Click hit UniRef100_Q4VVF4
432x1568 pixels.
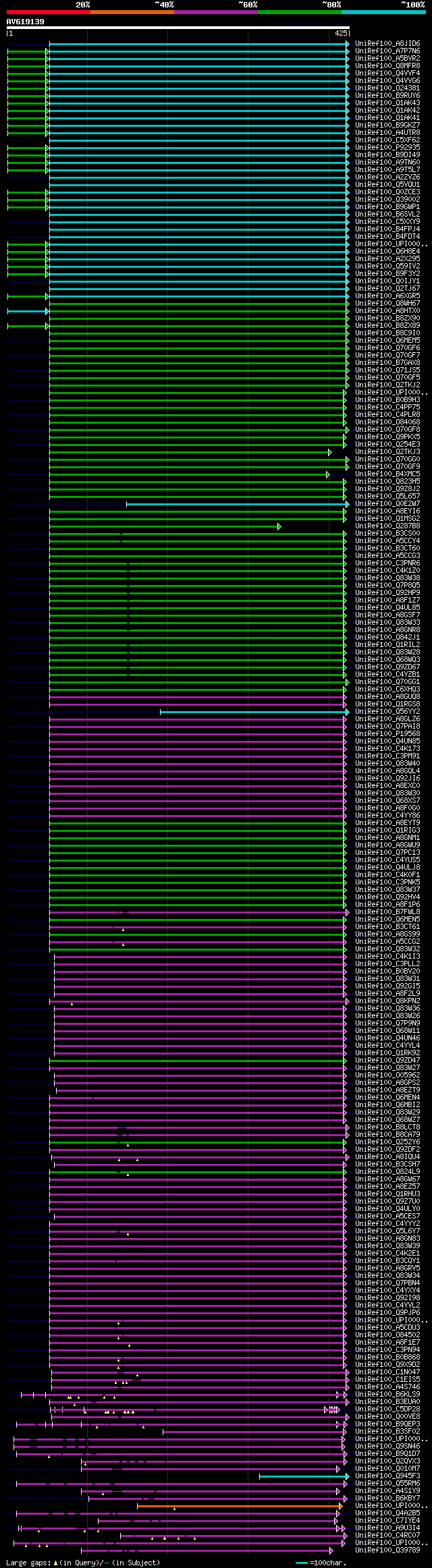(387, 74)
